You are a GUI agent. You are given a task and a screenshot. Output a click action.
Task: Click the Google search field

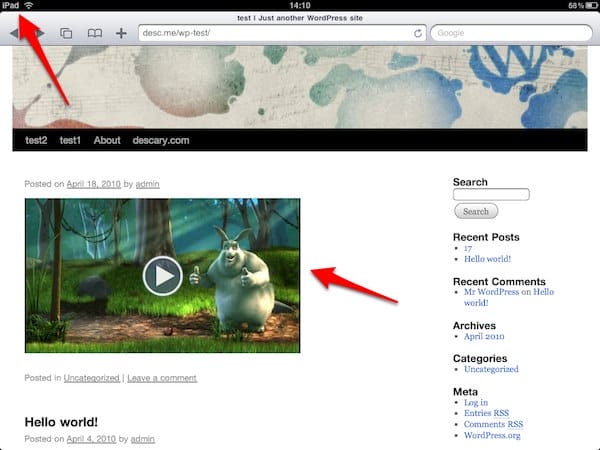click(x=510, y=33)
